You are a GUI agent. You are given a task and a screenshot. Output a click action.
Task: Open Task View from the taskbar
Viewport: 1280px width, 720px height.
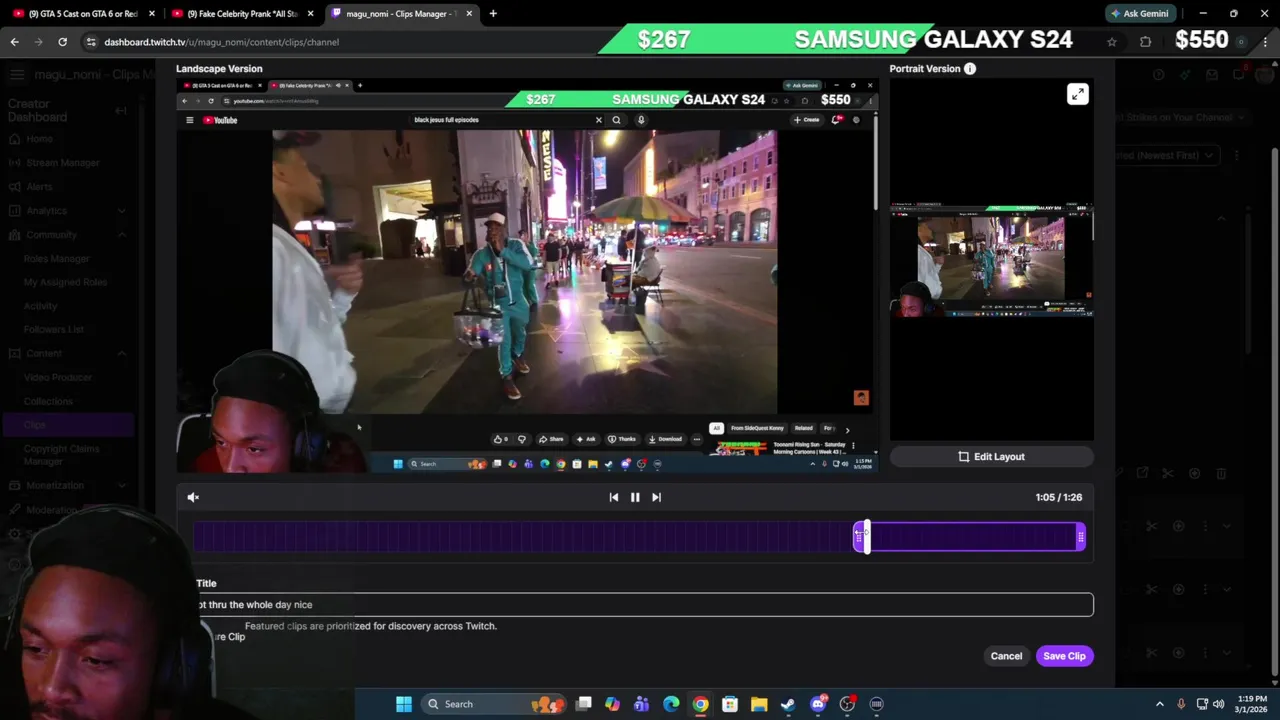[584, 704]
